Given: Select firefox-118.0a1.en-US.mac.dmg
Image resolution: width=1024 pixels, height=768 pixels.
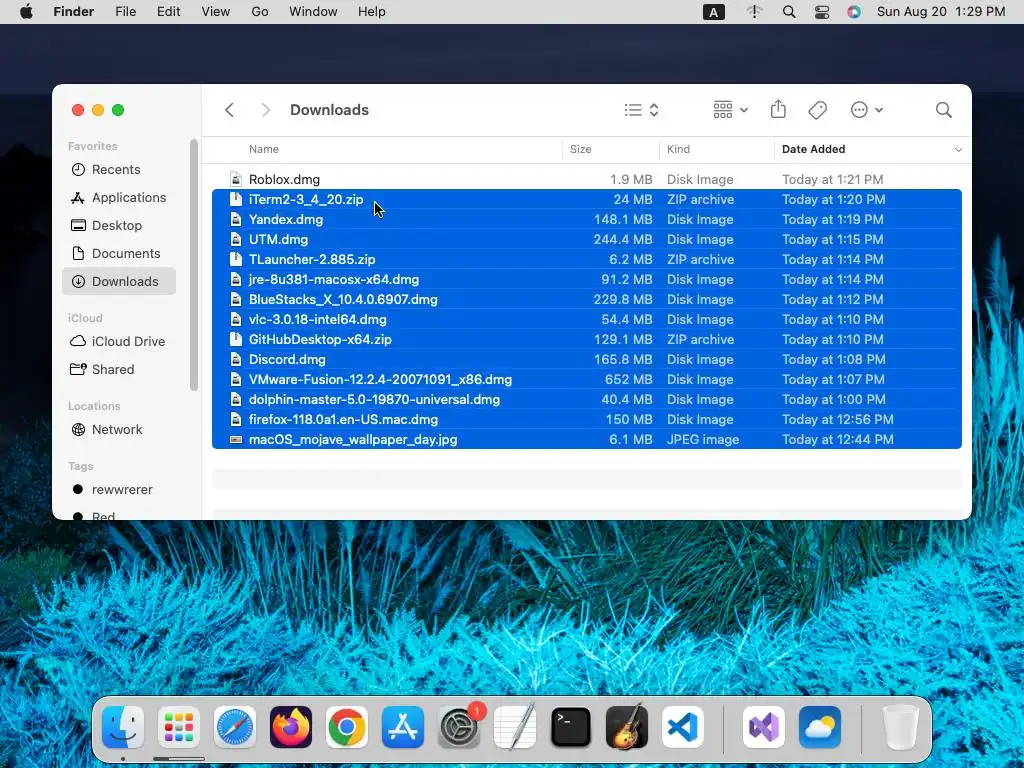Looking at the screenshot, I should pyautogui.click(x=586, y=420).
